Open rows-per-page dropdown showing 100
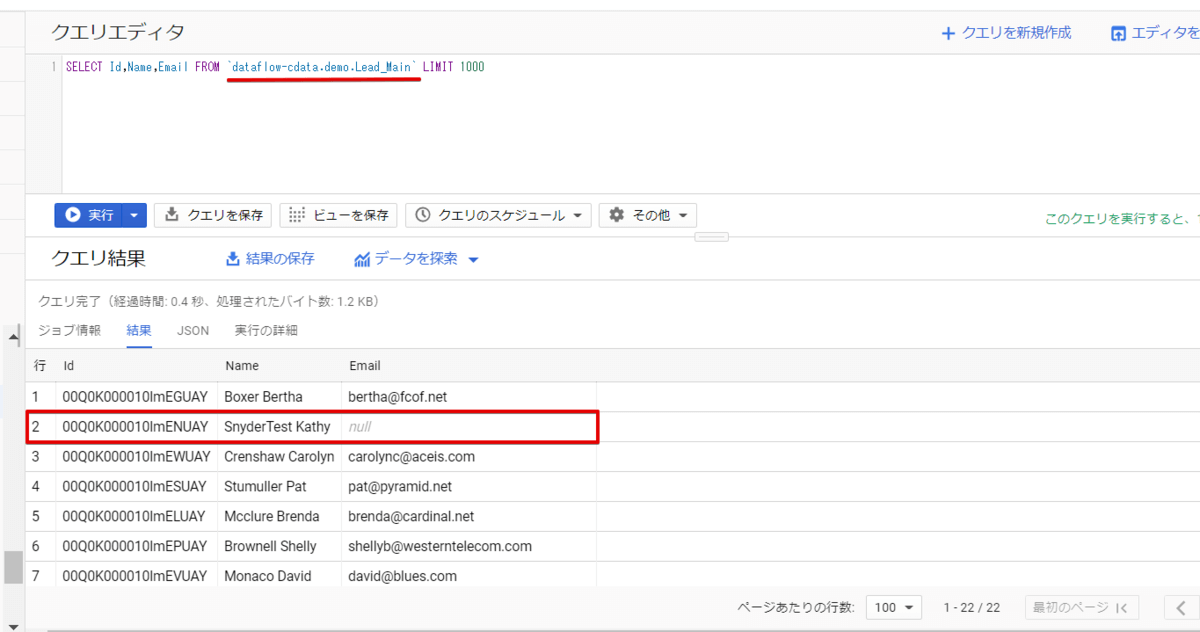 (894, 607)
